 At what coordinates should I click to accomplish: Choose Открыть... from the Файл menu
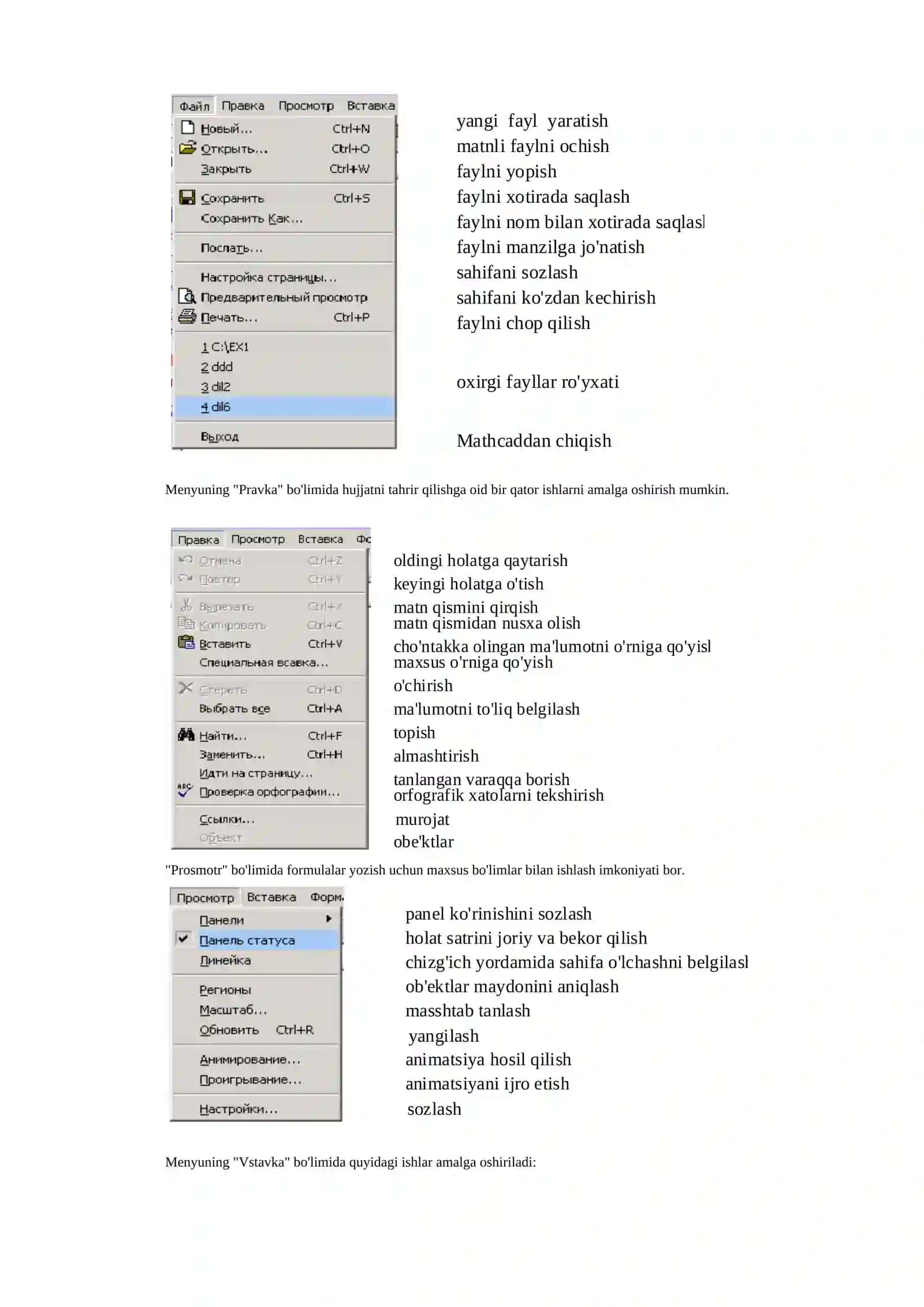(x=284, y=148)
